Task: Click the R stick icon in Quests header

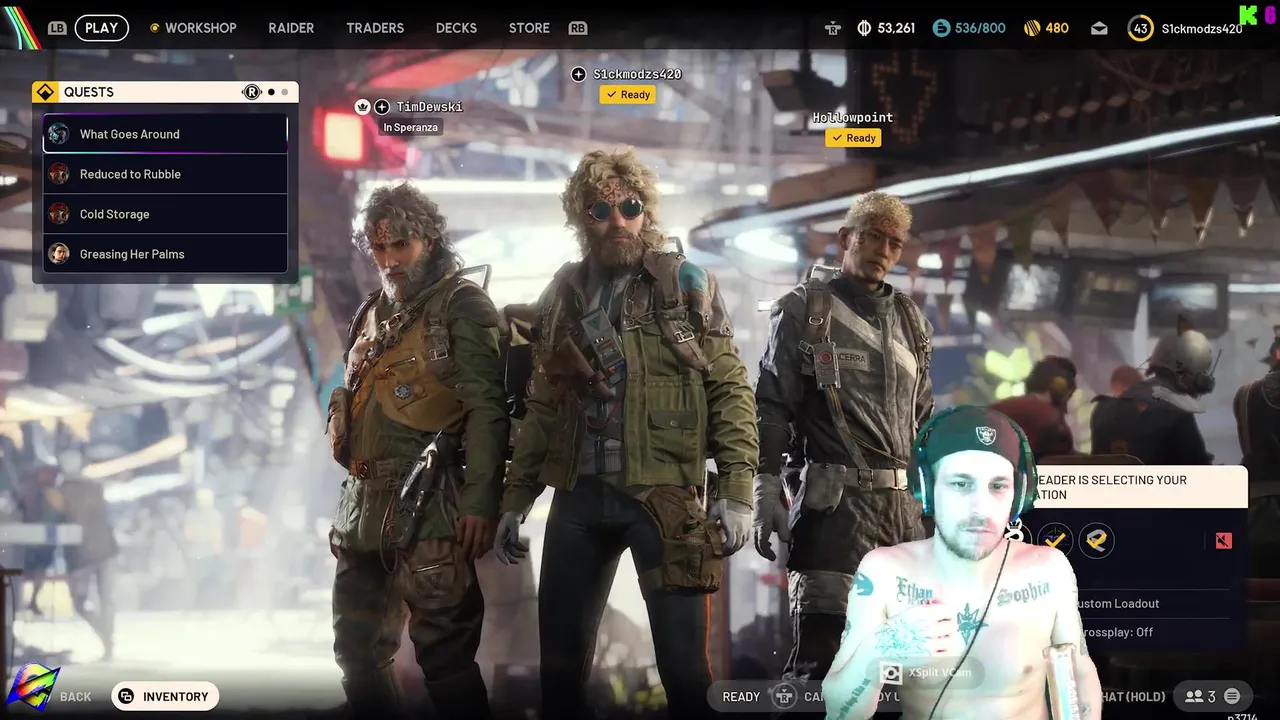Action: (252, 92)
